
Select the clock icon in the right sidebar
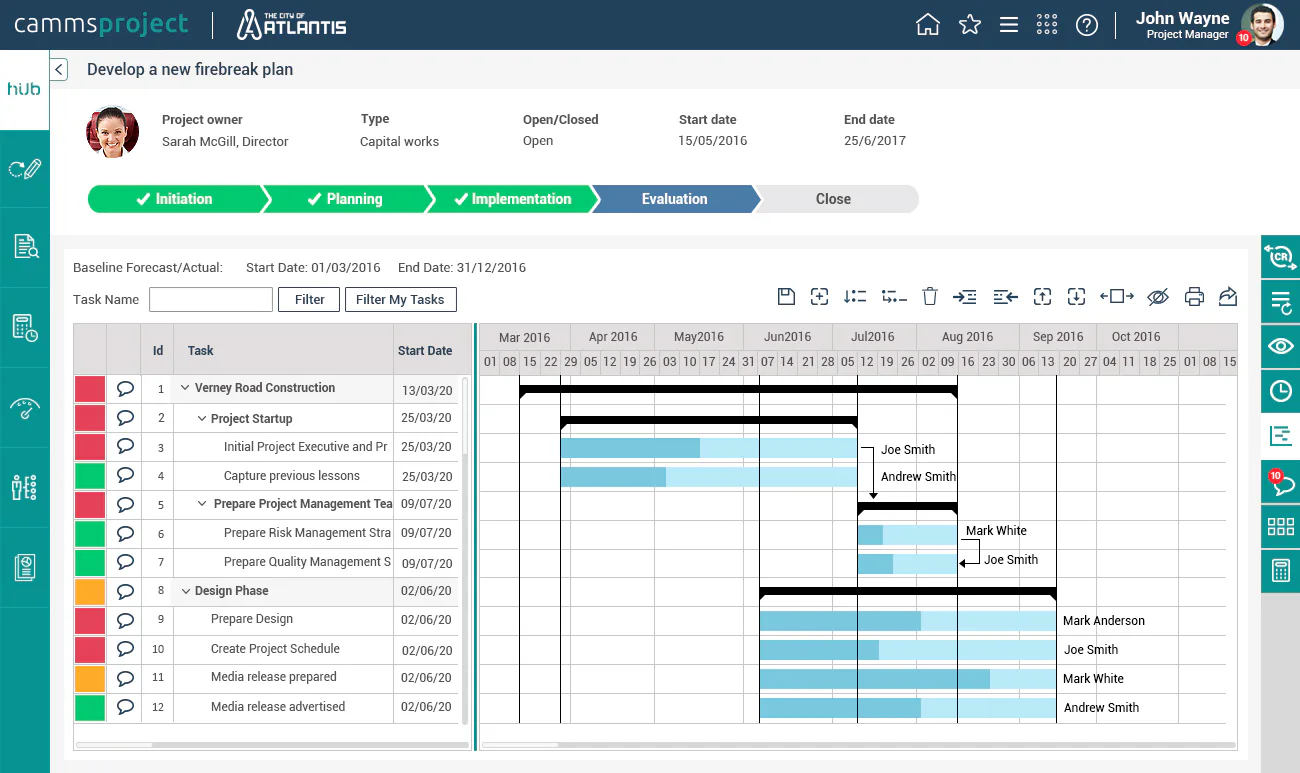point(1280,391)
